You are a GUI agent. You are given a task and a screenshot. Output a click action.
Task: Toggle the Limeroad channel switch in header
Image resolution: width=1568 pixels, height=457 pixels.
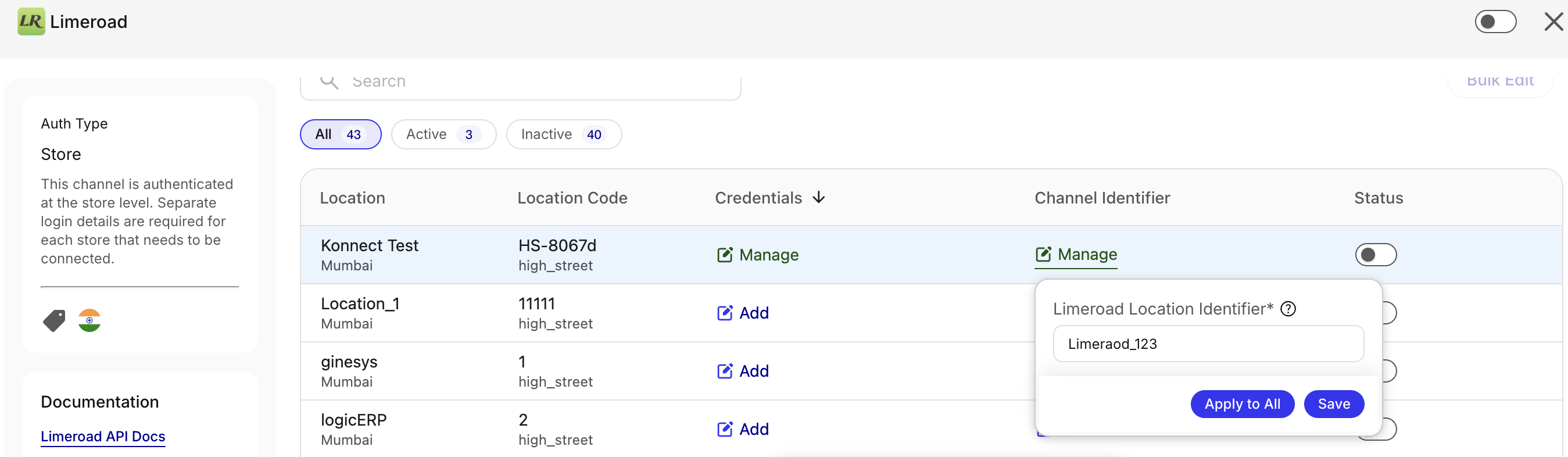pos(1495,22)
